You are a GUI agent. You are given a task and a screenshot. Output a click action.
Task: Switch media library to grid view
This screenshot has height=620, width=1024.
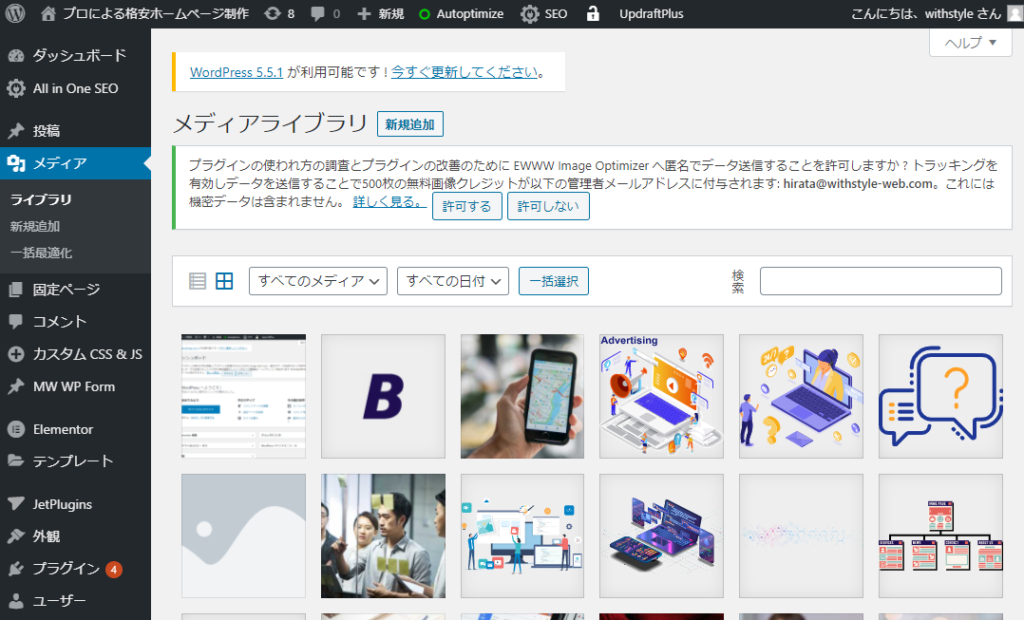tap(224, 281)
